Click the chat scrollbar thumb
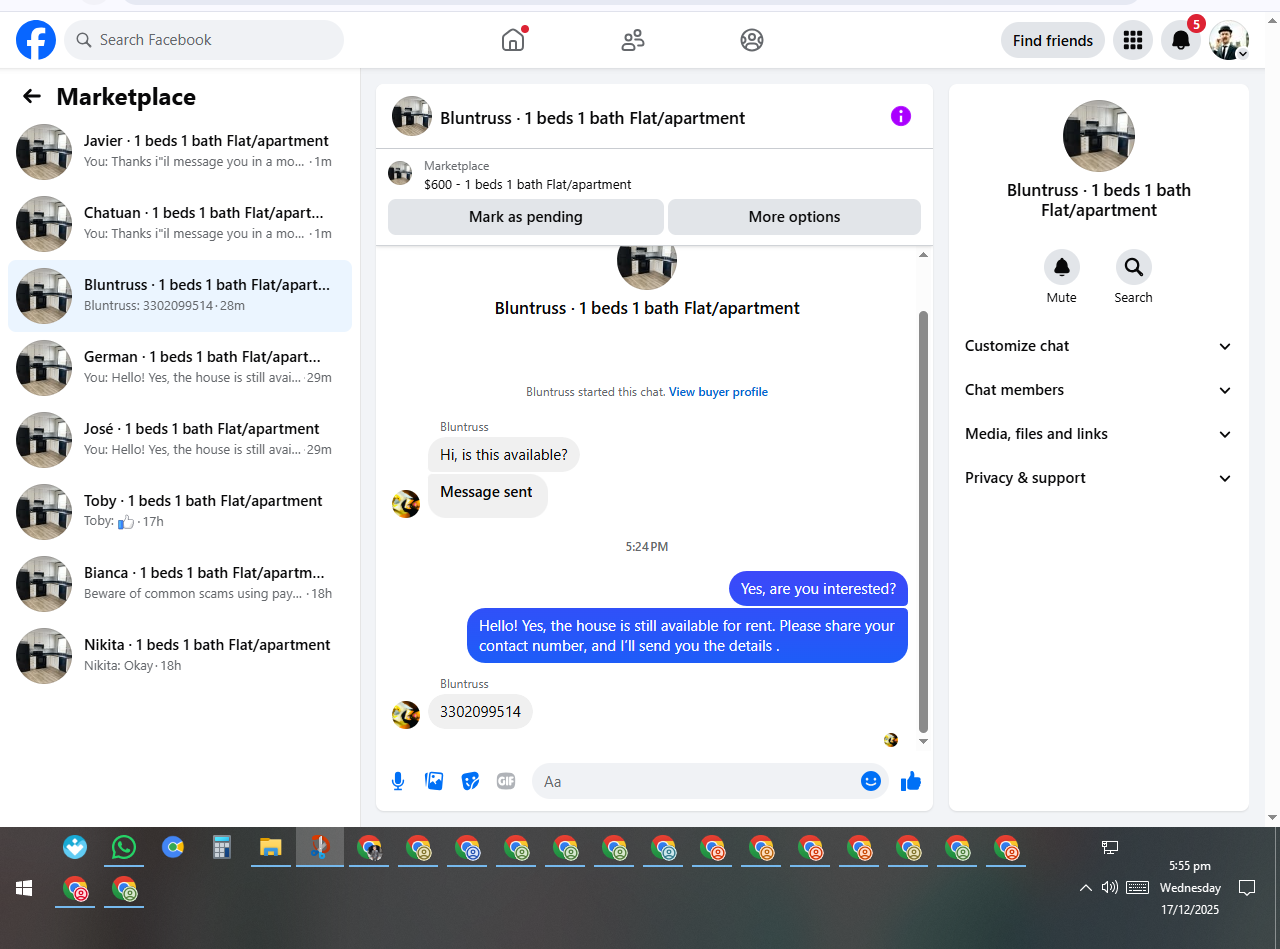 [924, 520]
